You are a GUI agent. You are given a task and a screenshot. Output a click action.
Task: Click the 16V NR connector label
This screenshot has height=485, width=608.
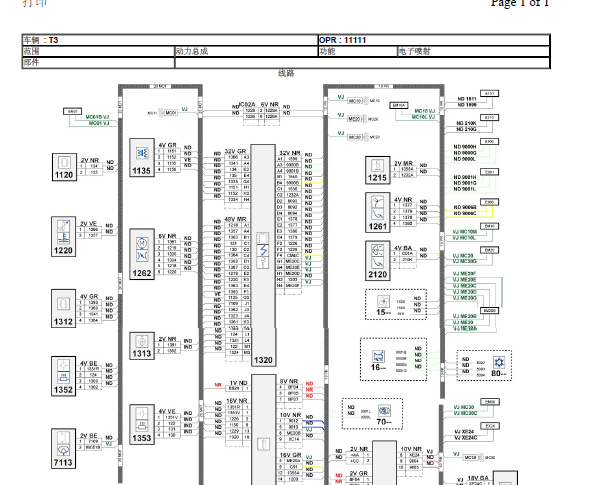click(x=237, y=400)
